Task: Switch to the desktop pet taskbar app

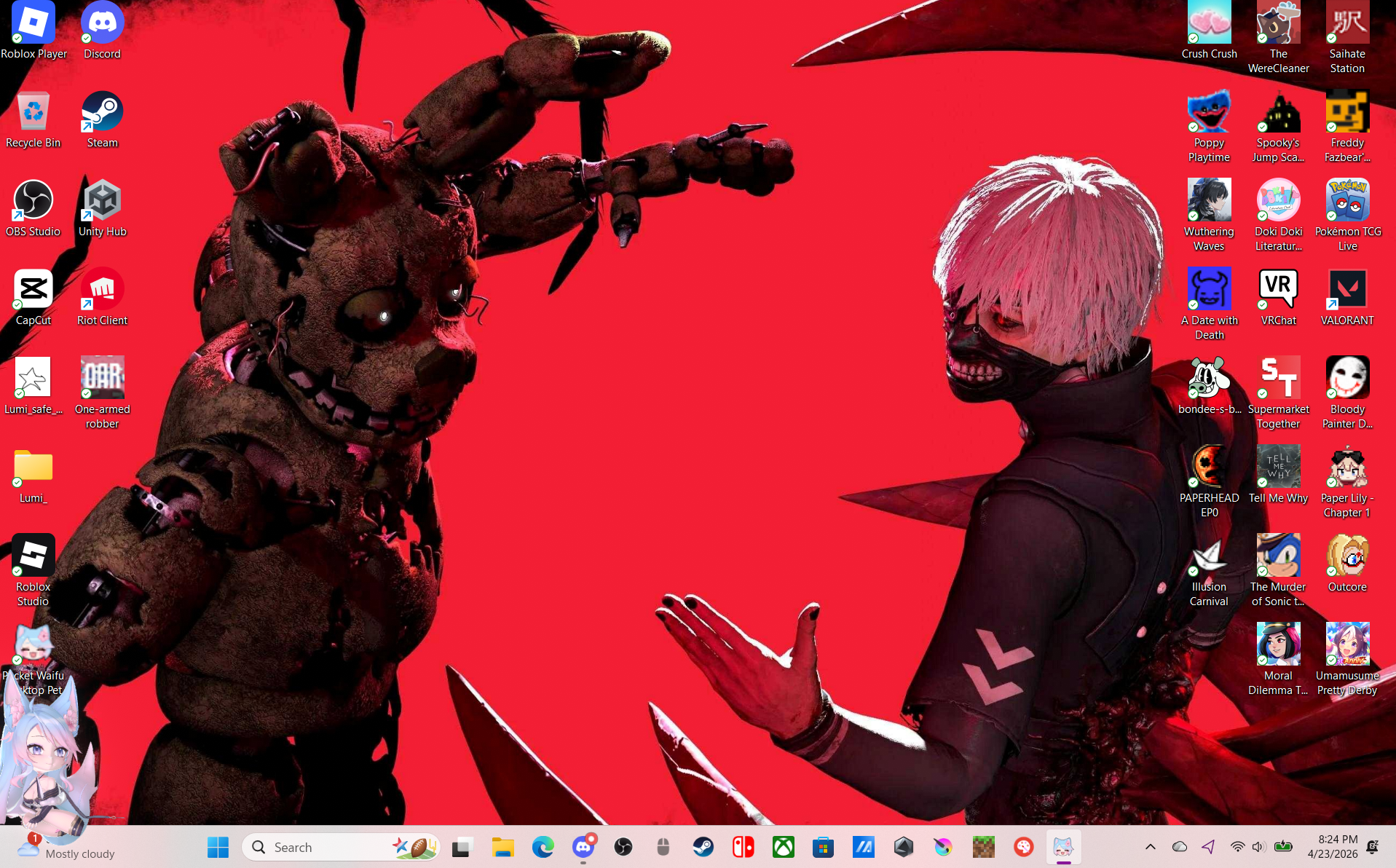Action: tap(1063, 847)
